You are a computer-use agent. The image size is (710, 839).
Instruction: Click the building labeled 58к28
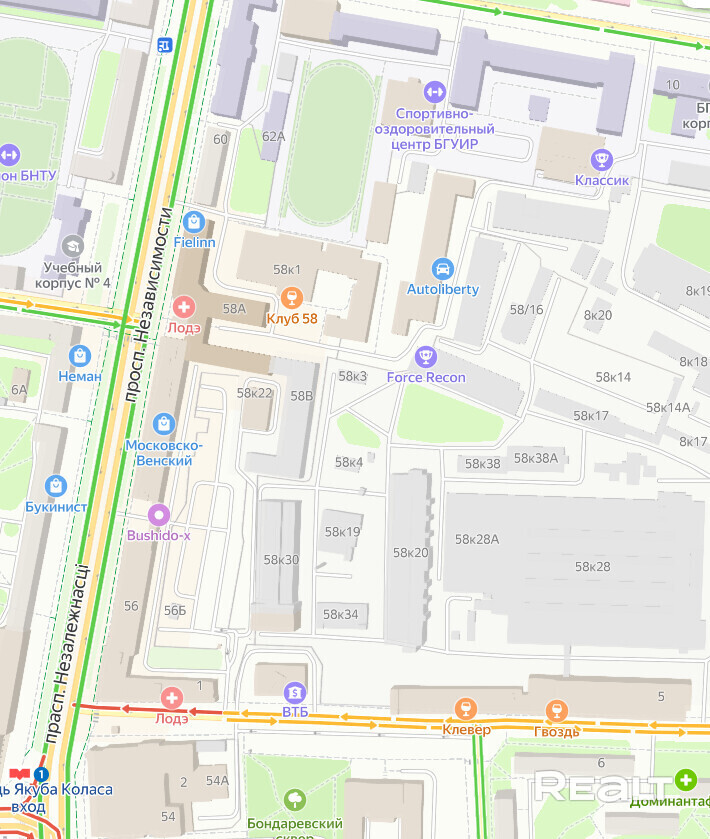(x=592, y=567)
